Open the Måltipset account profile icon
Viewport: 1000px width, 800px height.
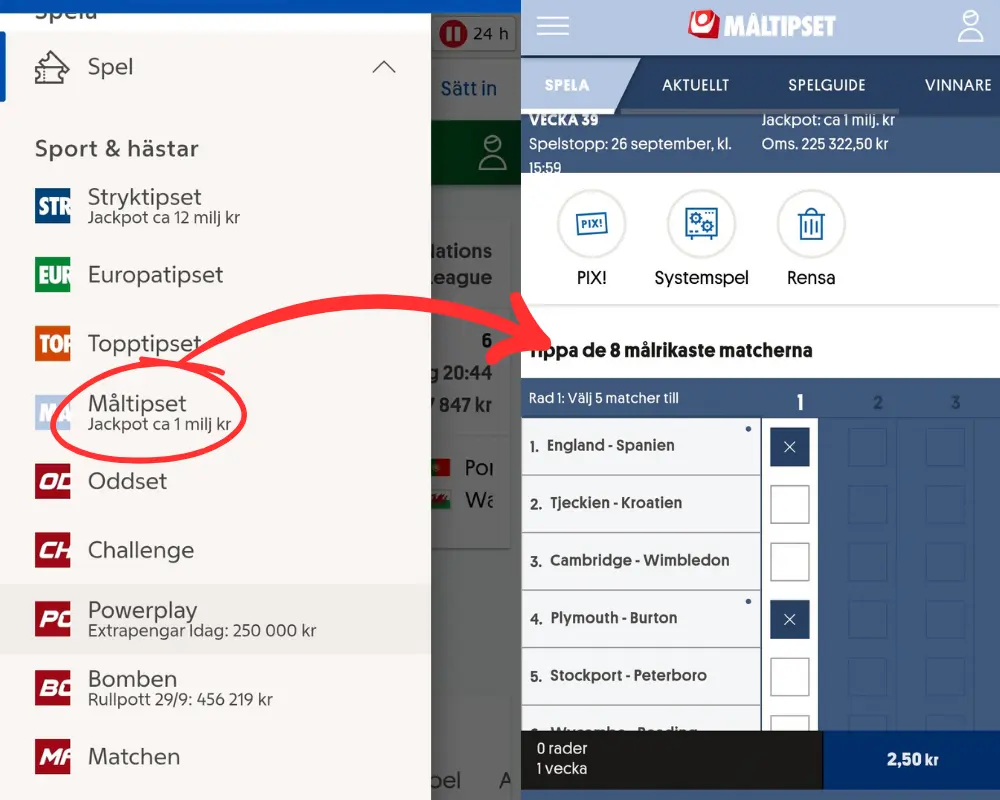tap(970, 26)
